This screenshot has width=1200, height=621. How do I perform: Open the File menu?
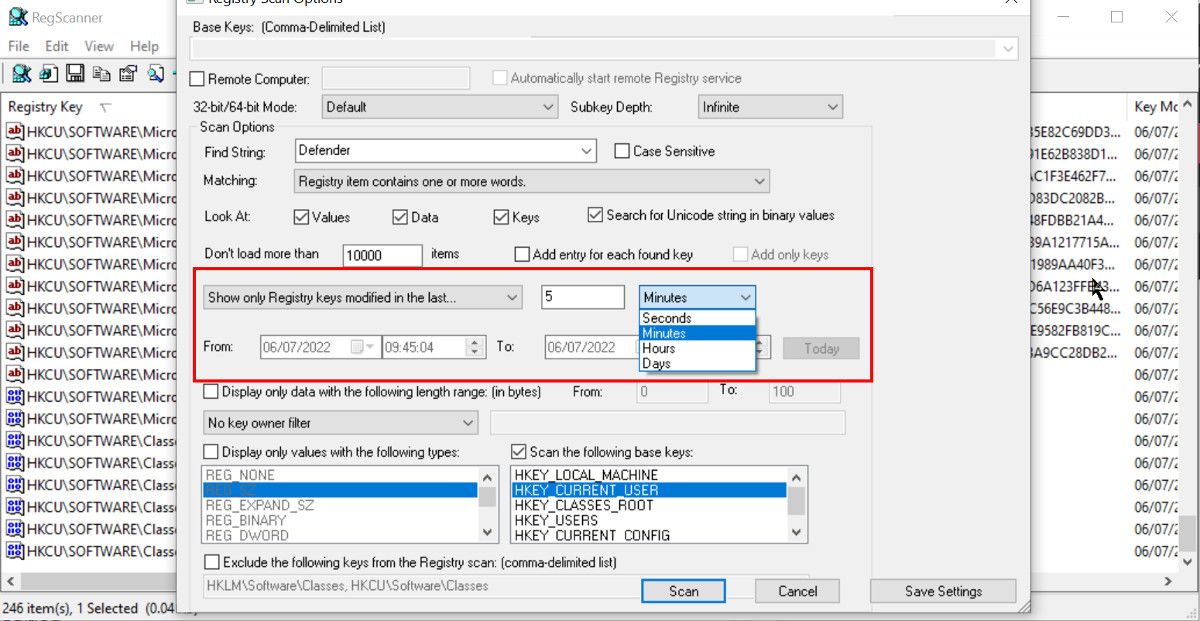pos(19,46)
